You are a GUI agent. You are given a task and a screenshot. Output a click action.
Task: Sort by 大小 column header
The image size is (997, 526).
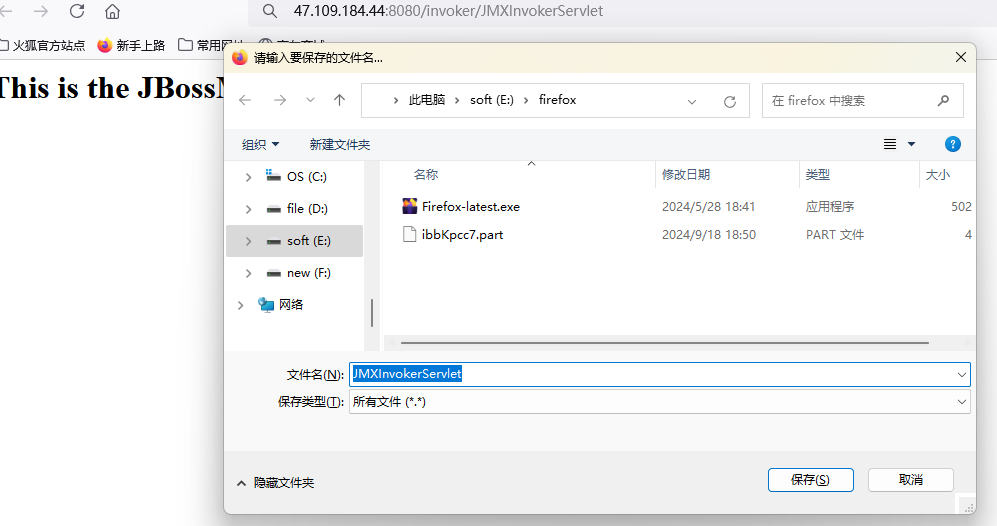[x=937, y=174]
